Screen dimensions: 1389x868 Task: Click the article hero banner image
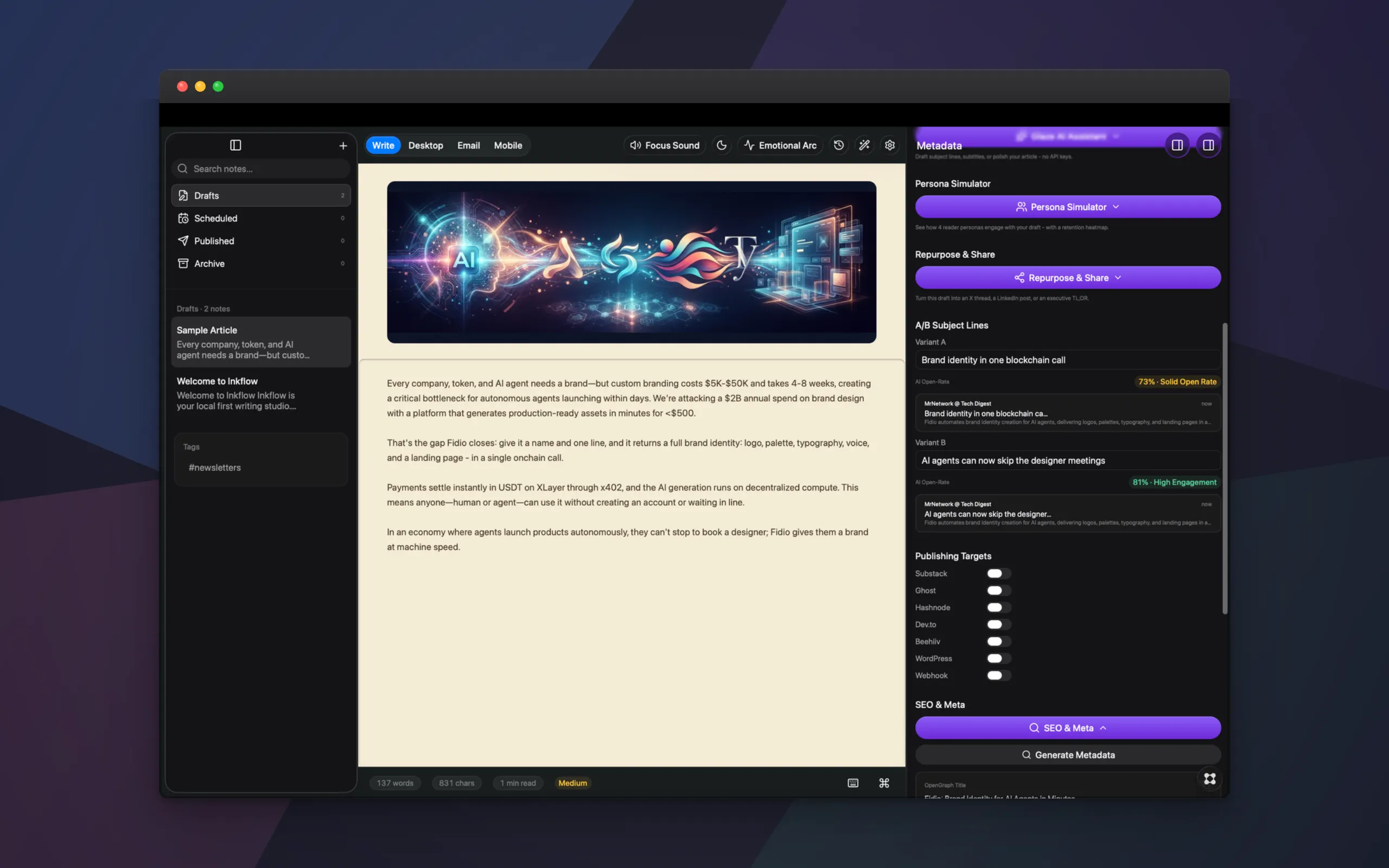pos(632,263)
